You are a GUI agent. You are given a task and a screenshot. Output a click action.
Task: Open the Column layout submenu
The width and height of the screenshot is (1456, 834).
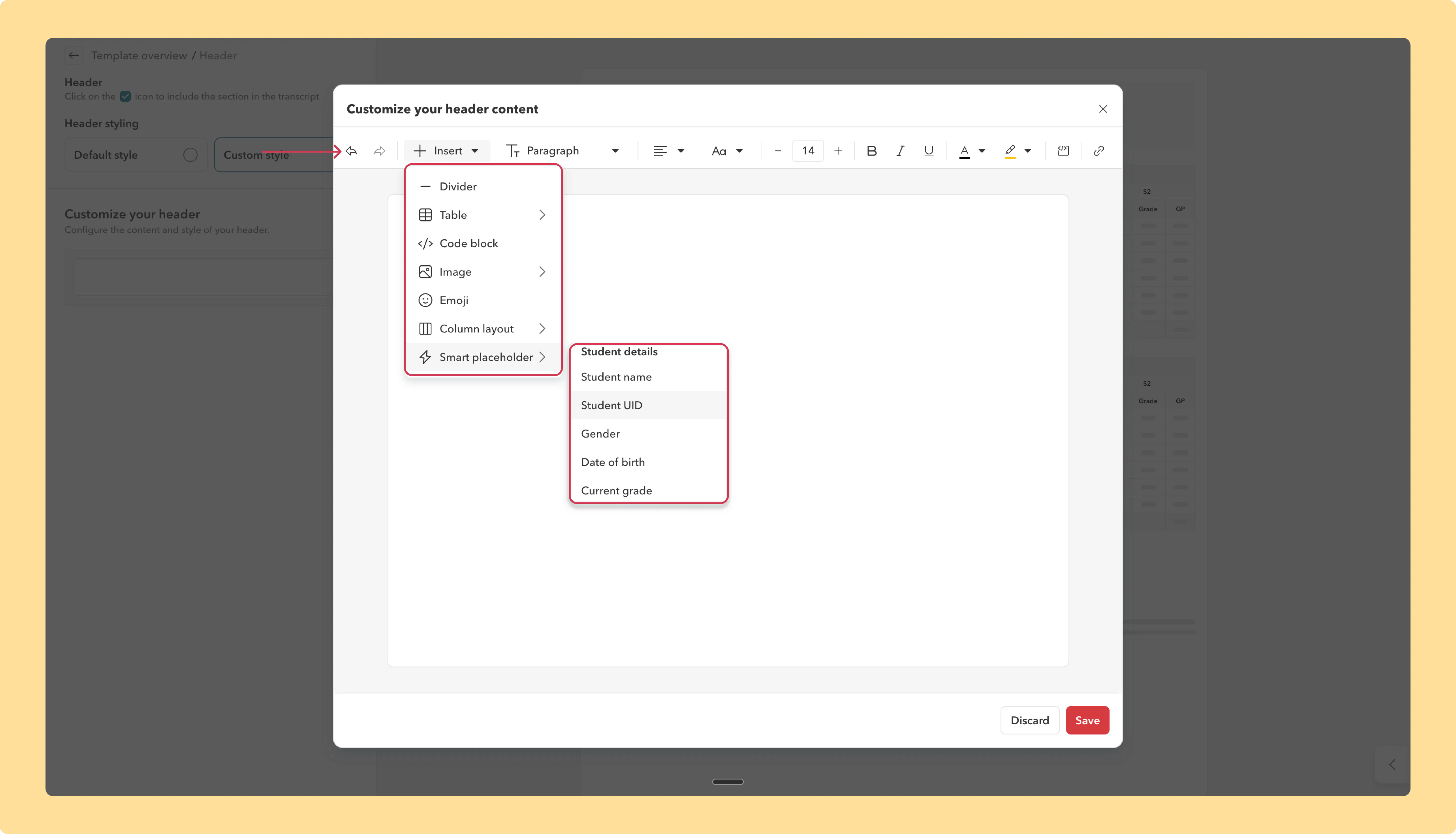483,329
